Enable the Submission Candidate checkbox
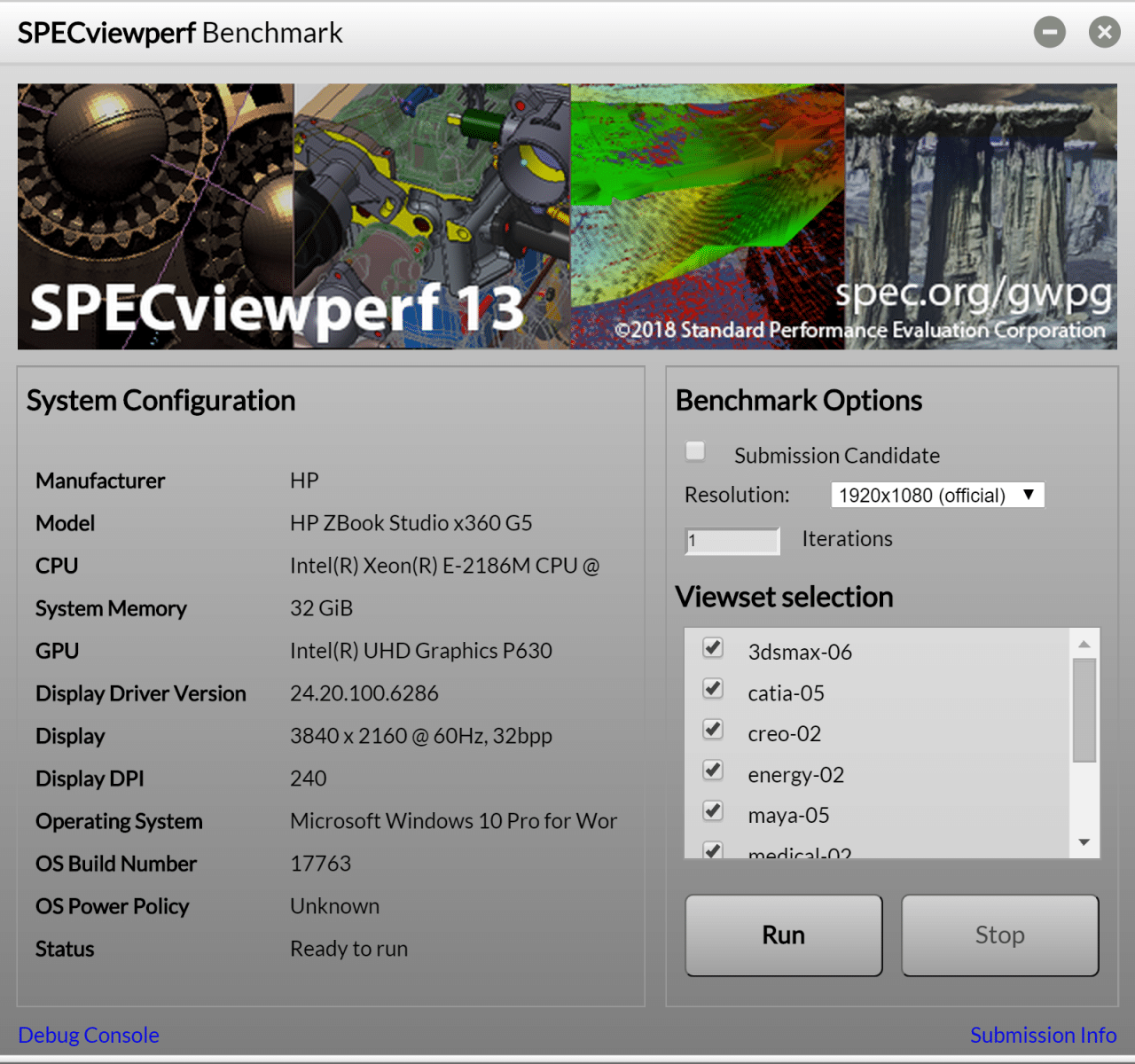Image resolution: width=1135 pixels, height=1064 pixels. (x=695, y=451)
